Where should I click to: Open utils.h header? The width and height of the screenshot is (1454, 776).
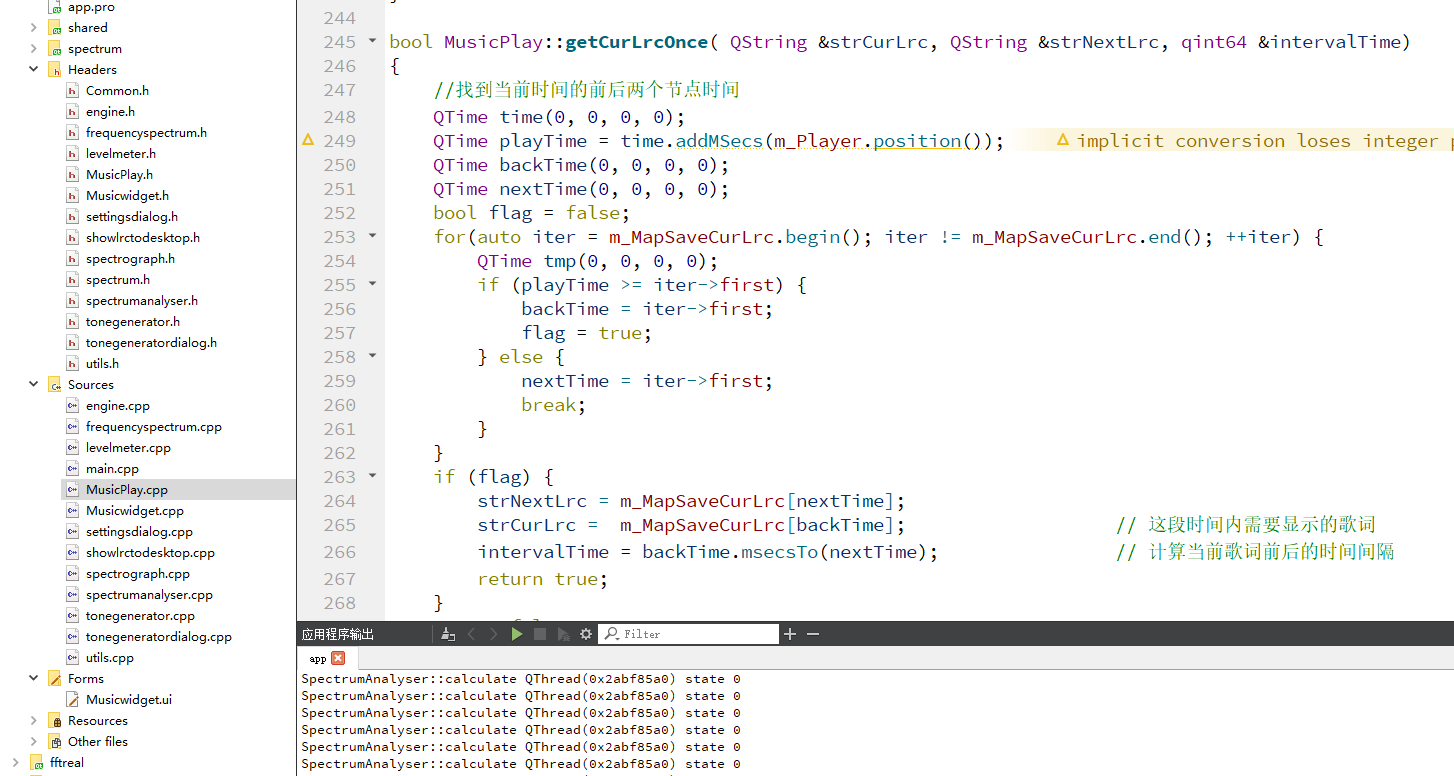pos(102,363)
